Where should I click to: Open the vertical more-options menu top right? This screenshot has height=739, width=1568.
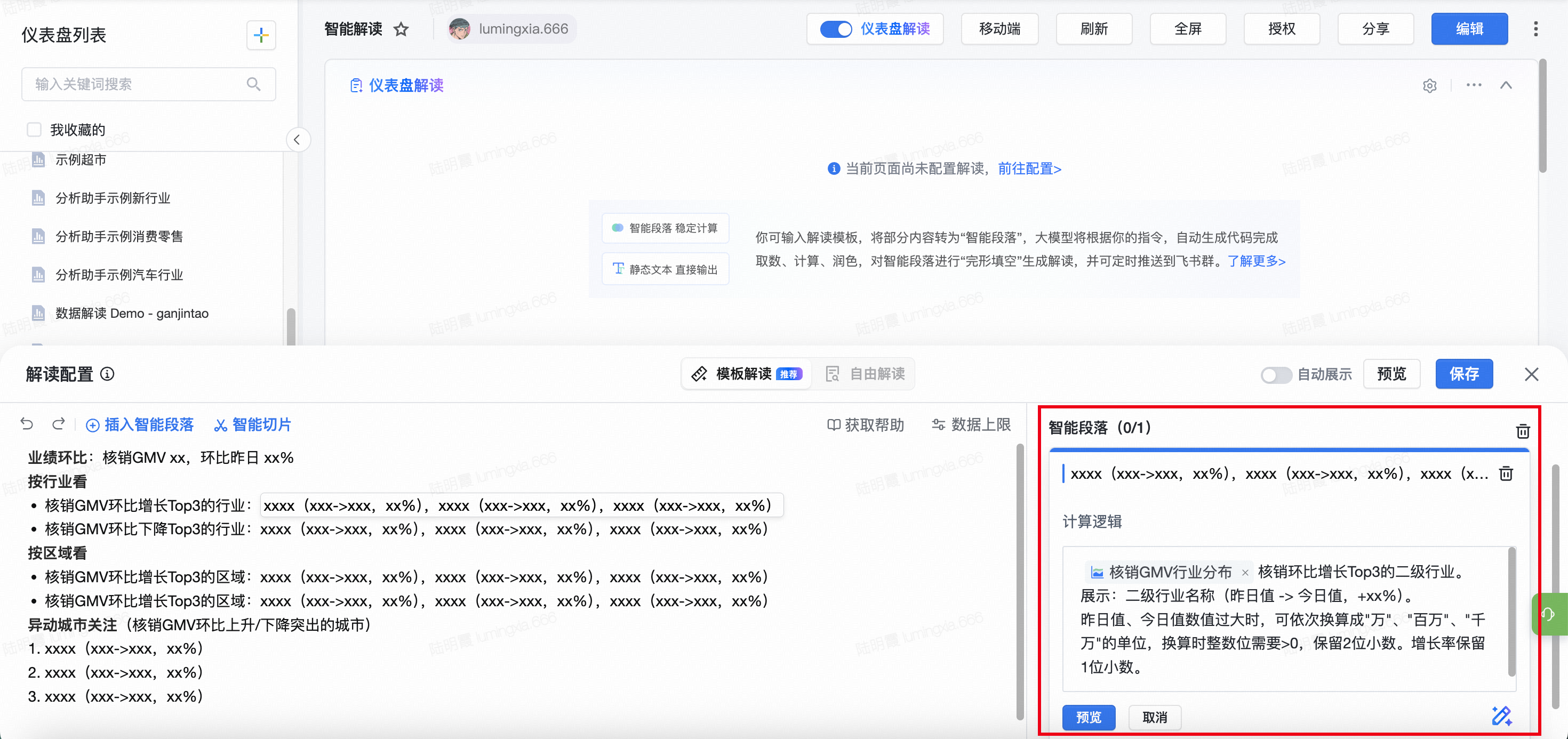(x=1535, y=29)
